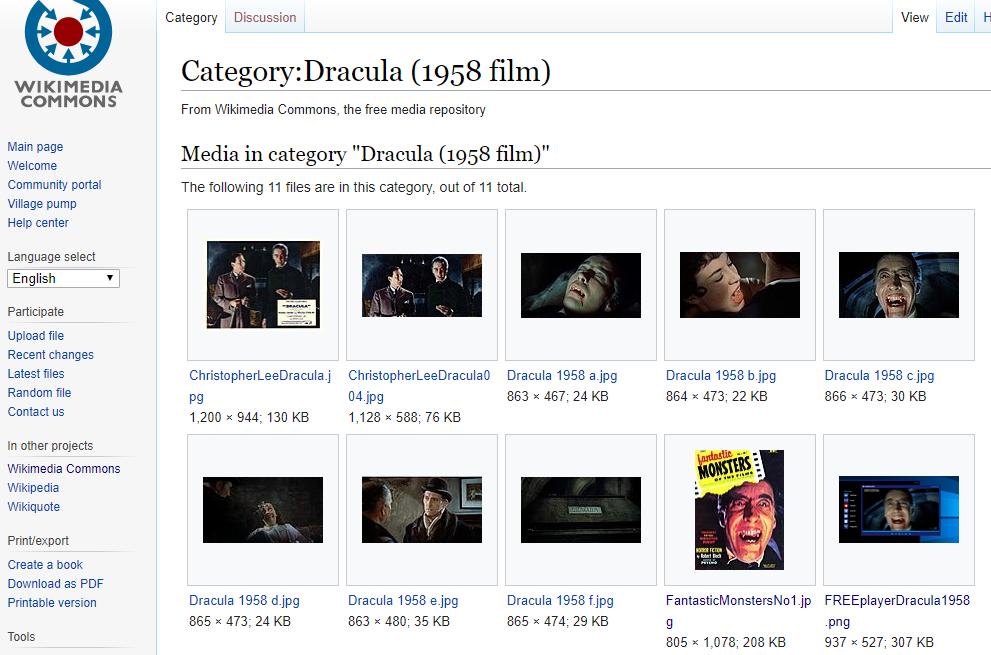The height and width of the screenshot is (655, 991).
Task: Click Download as PDF
Action: point(56,584)
